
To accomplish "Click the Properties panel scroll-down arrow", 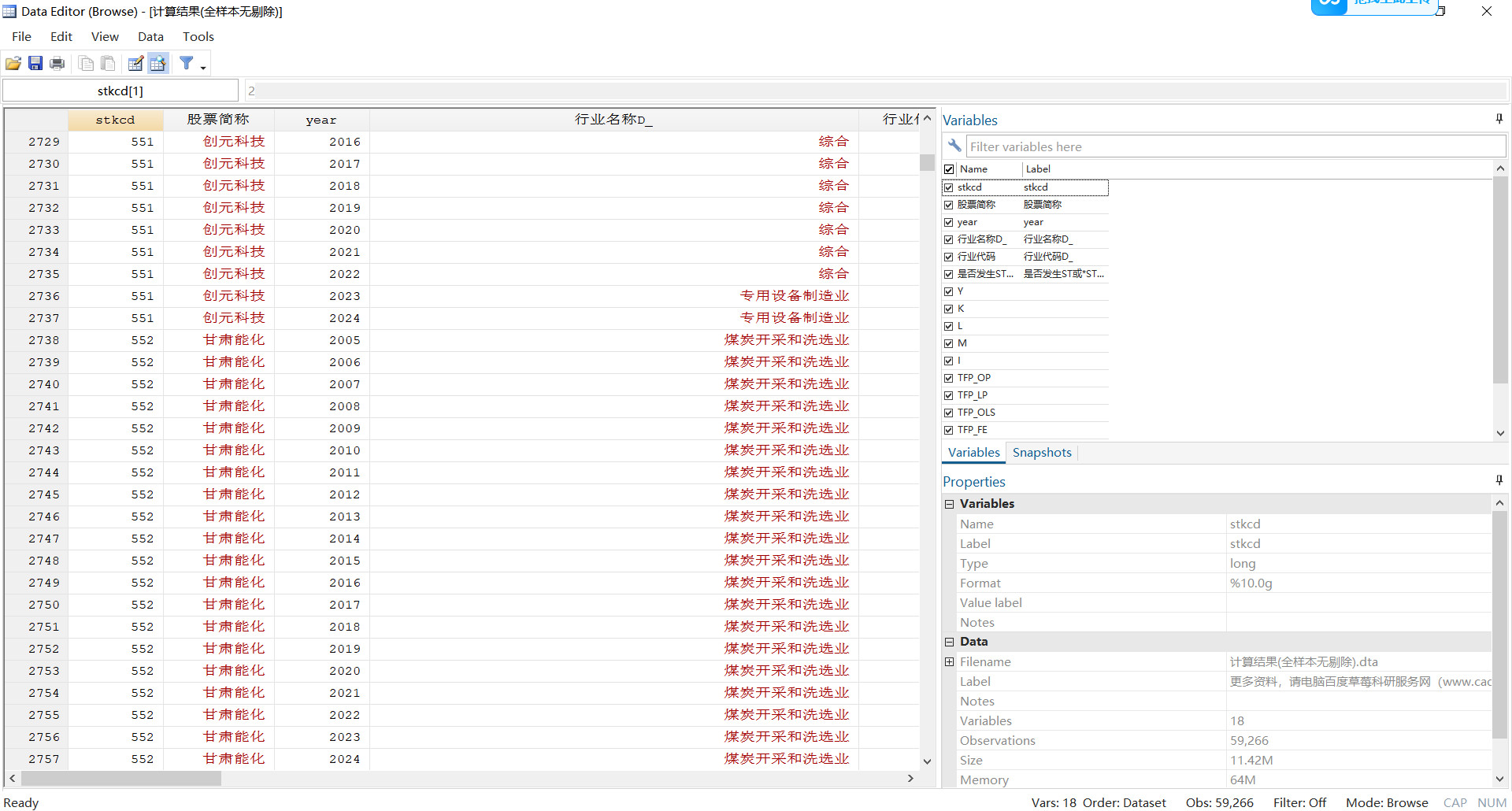I will (1499, 779).
